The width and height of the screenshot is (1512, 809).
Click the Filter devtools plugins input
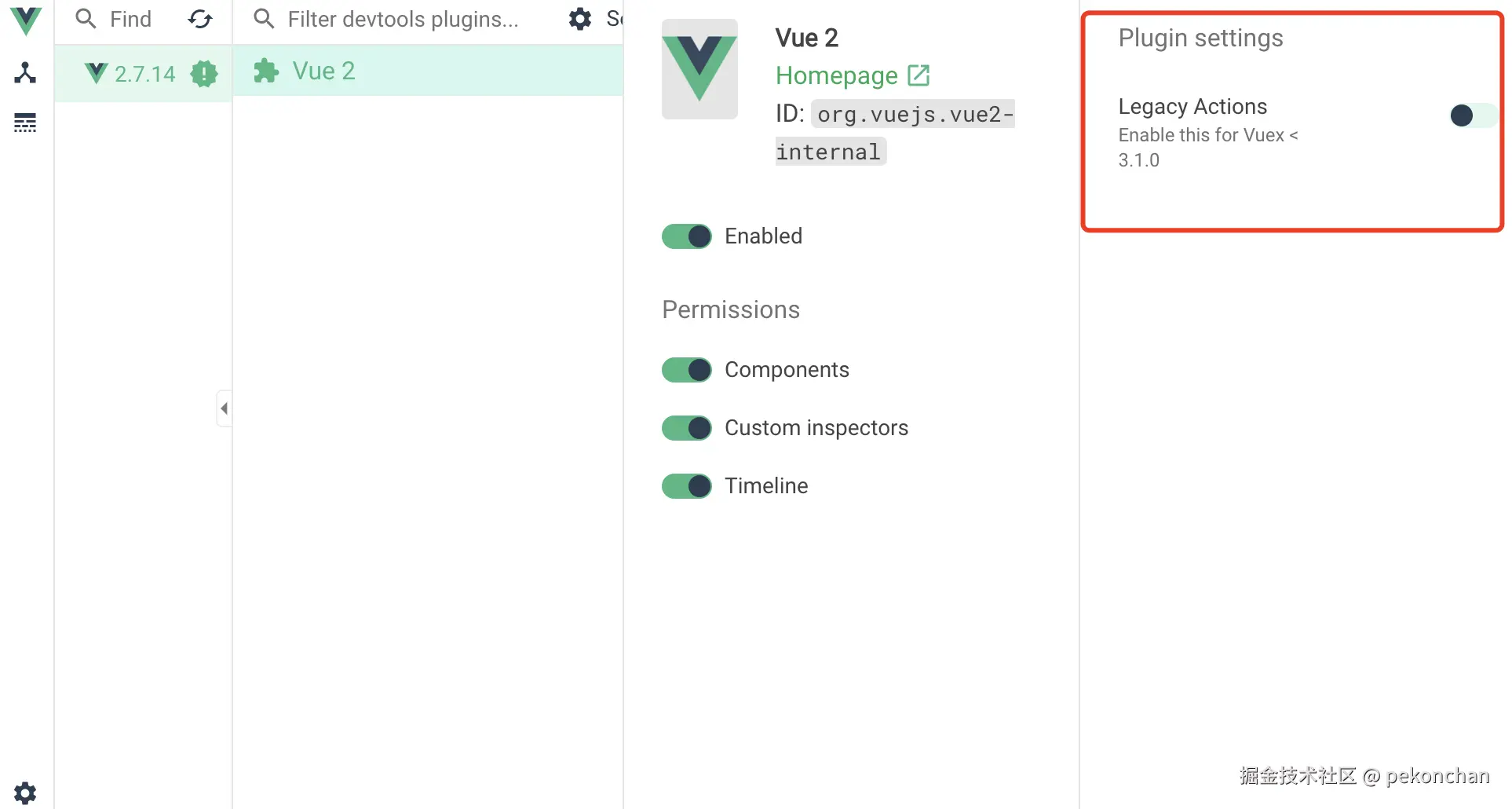click(404, 20)
